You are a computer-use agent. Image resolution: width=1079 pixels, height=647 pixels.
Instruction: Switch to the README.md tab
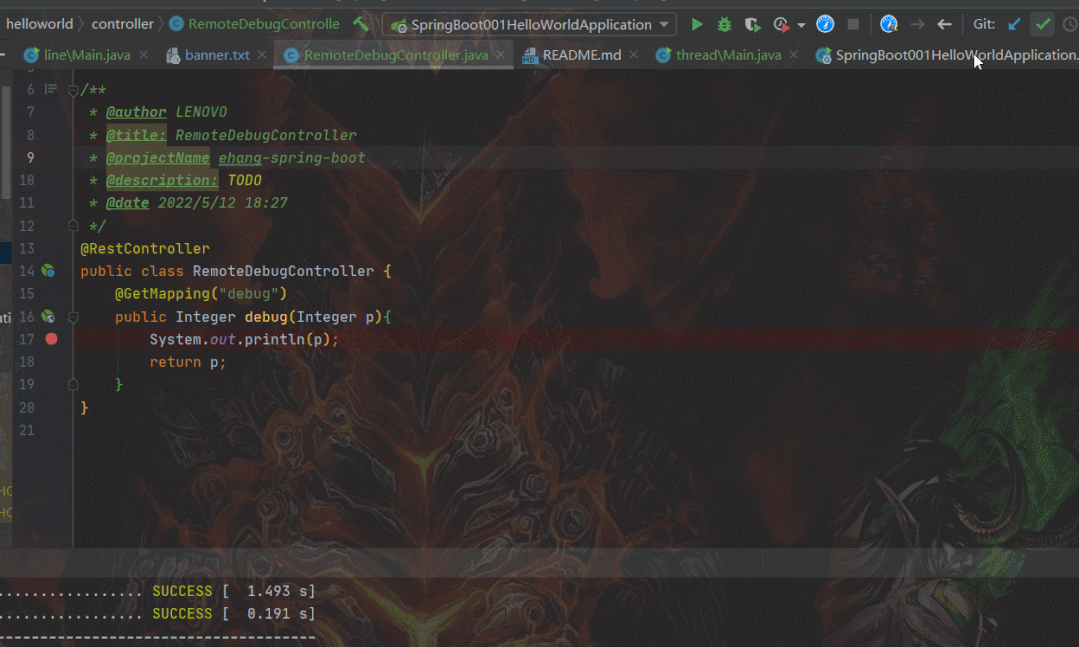[572, 55]
